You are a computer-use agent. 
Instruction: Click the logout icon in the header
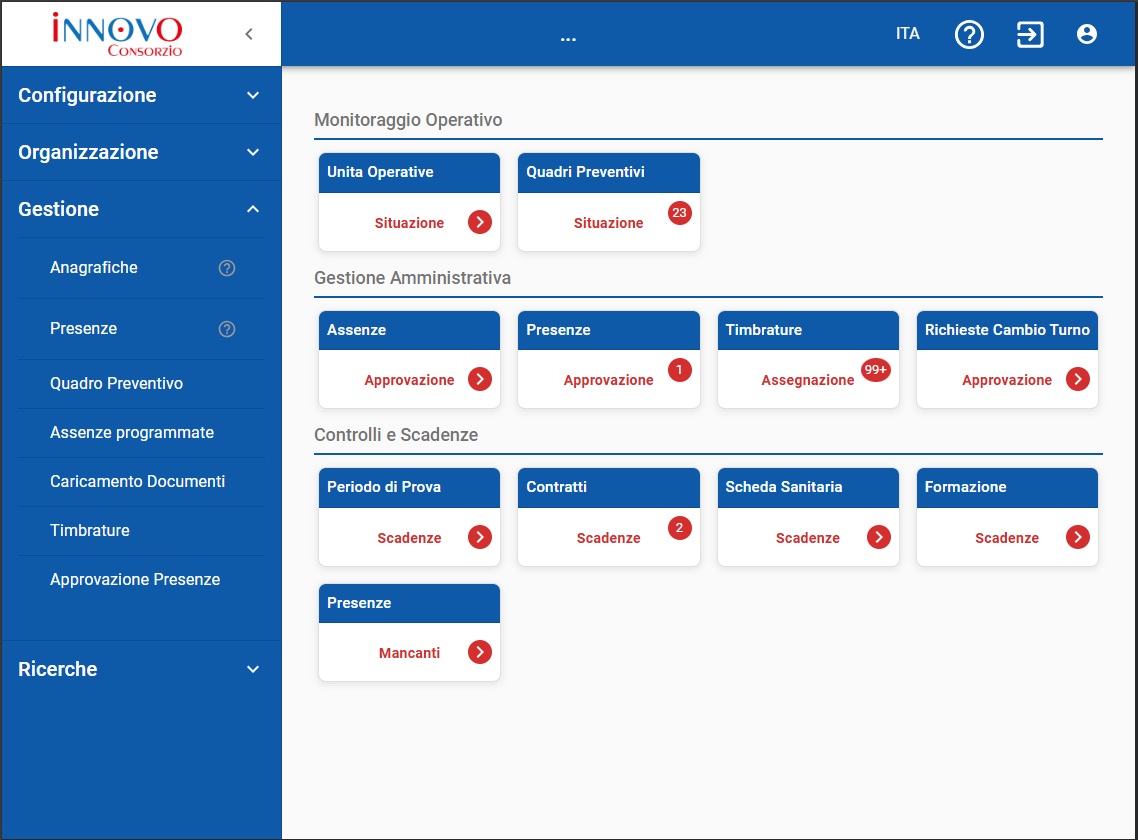[x=1030, y=33]
